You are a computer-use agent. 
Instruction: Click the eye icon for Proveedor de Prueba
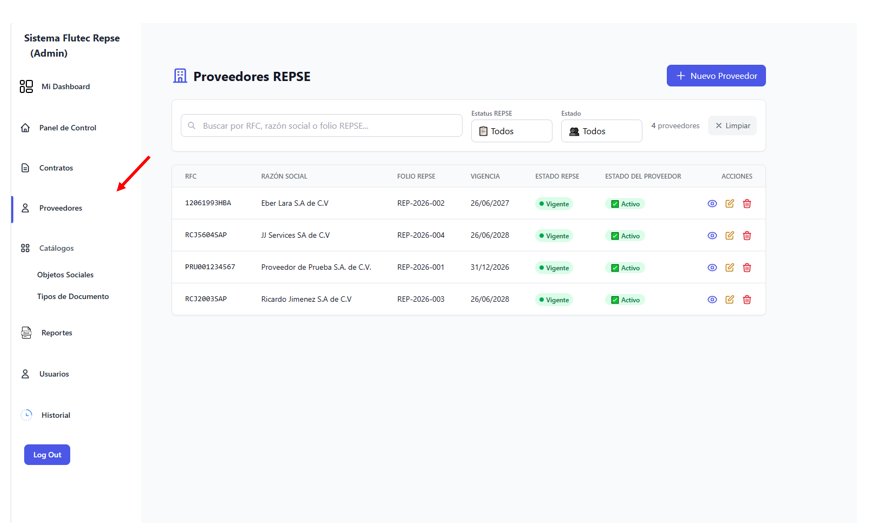pos(712,268)
